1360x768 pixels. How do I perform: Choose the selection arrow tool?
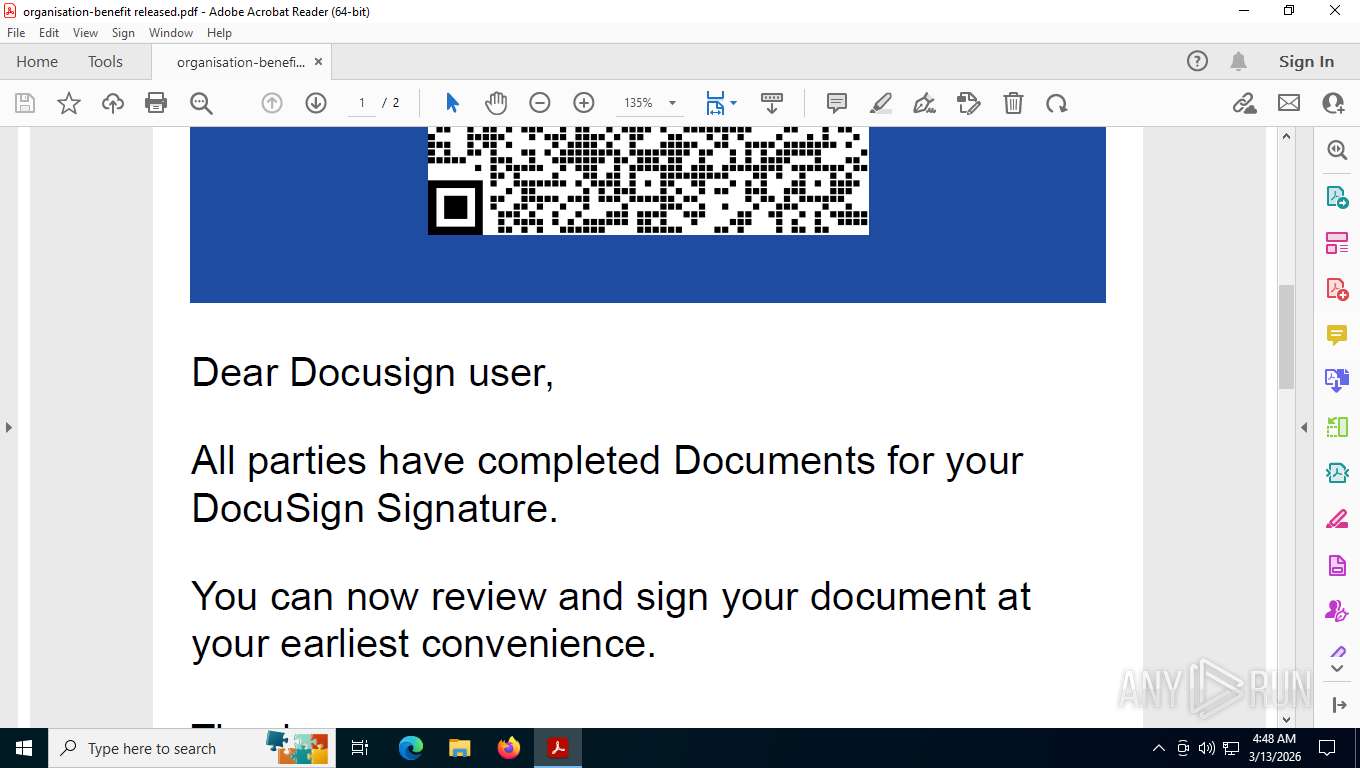click(x=452, y=103)
